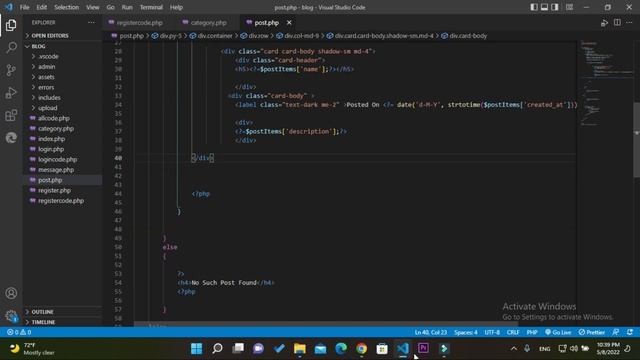Screen dimensions: 640x360
Task: Open category.php in the explorer
Action: click(x=62, y=129)
